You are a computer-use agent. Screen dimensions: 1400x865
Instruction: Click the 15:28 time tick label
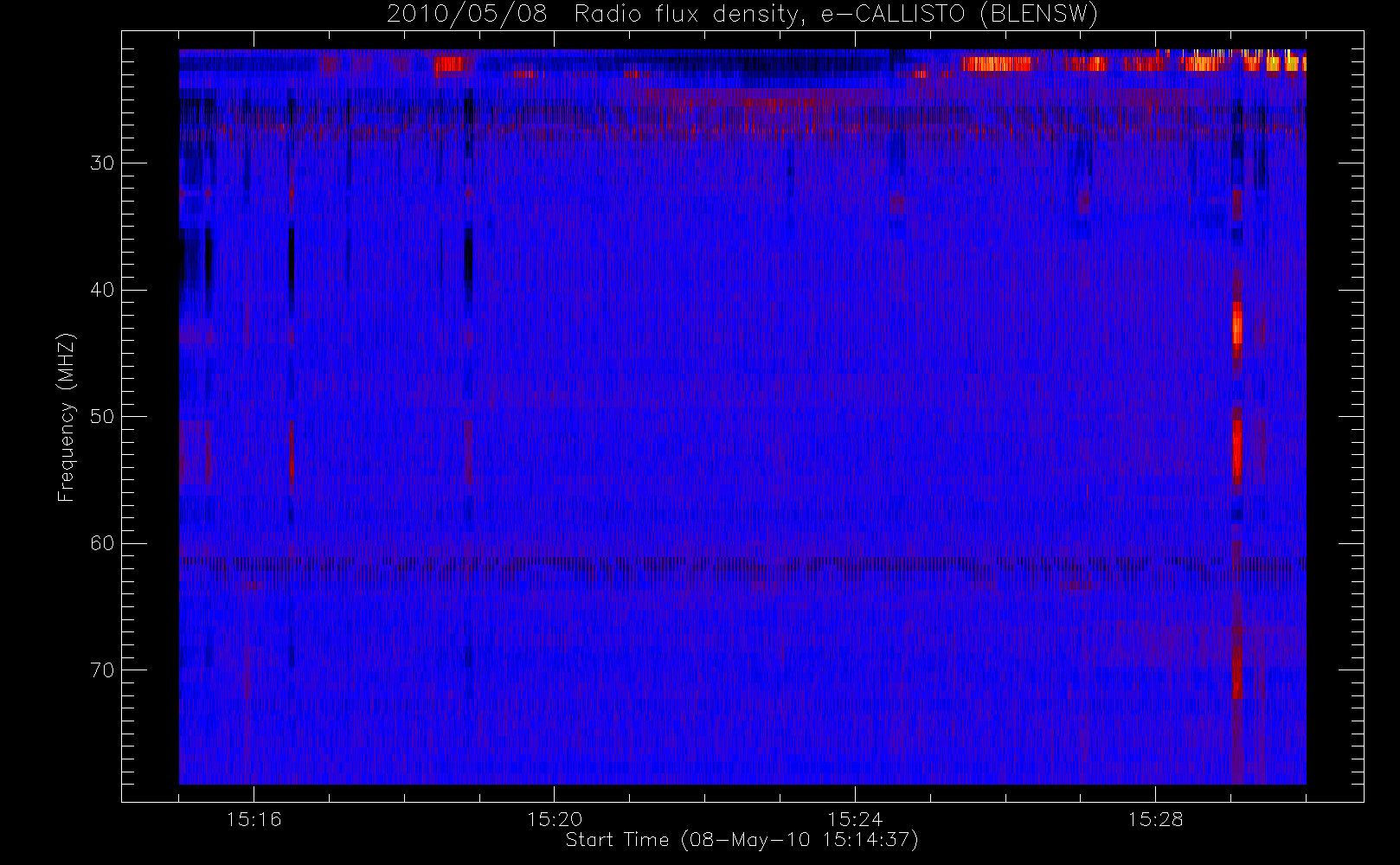(1154, 818)
